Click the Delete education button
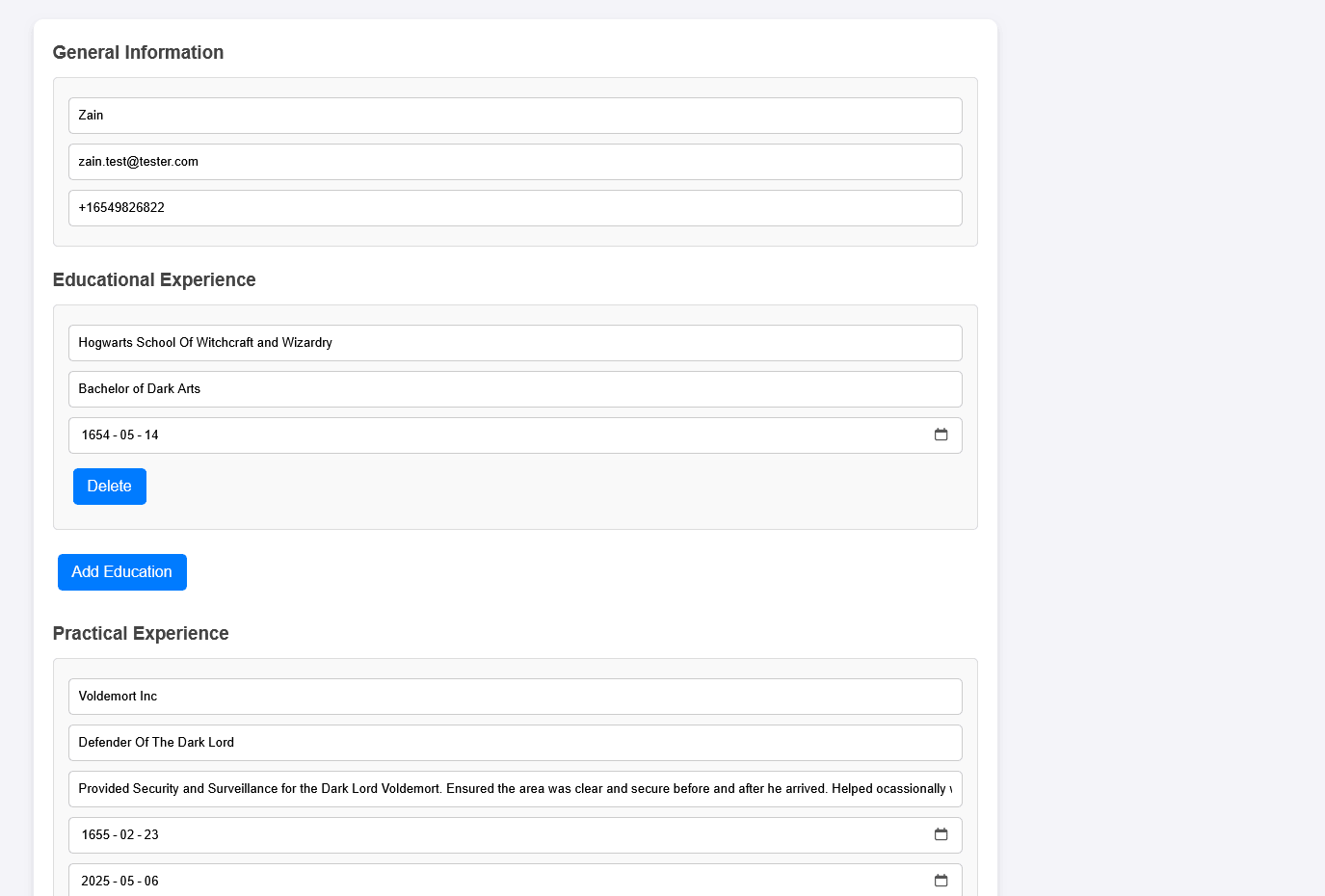The height and width of the screenshot is (896, 1325). [110, 487]
